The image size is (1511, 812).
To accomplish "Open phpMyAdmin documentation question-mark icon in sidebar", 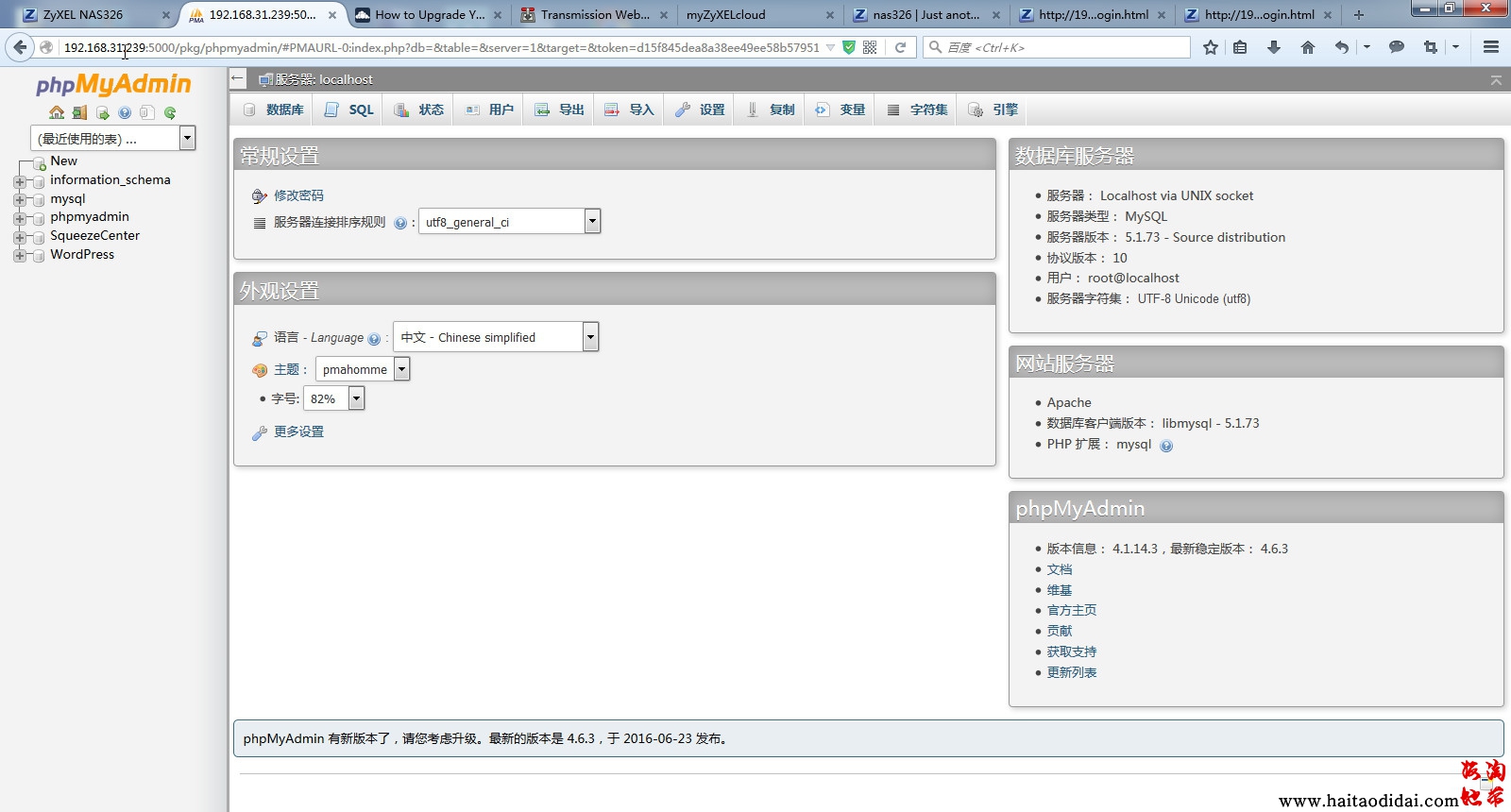I will click(x=125, y=113).
